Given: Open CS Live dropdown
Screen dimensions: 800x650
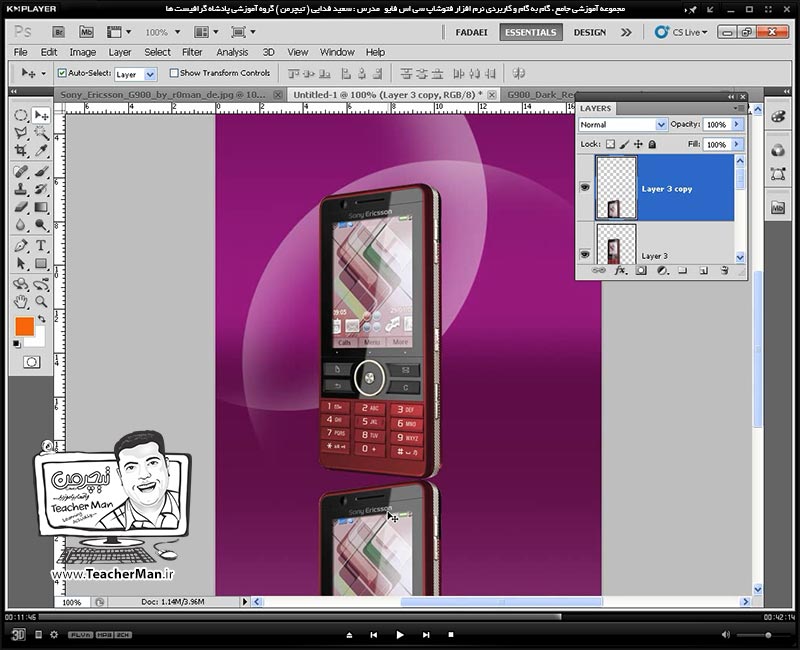Looking at the screenshot, I should (682, 32).
